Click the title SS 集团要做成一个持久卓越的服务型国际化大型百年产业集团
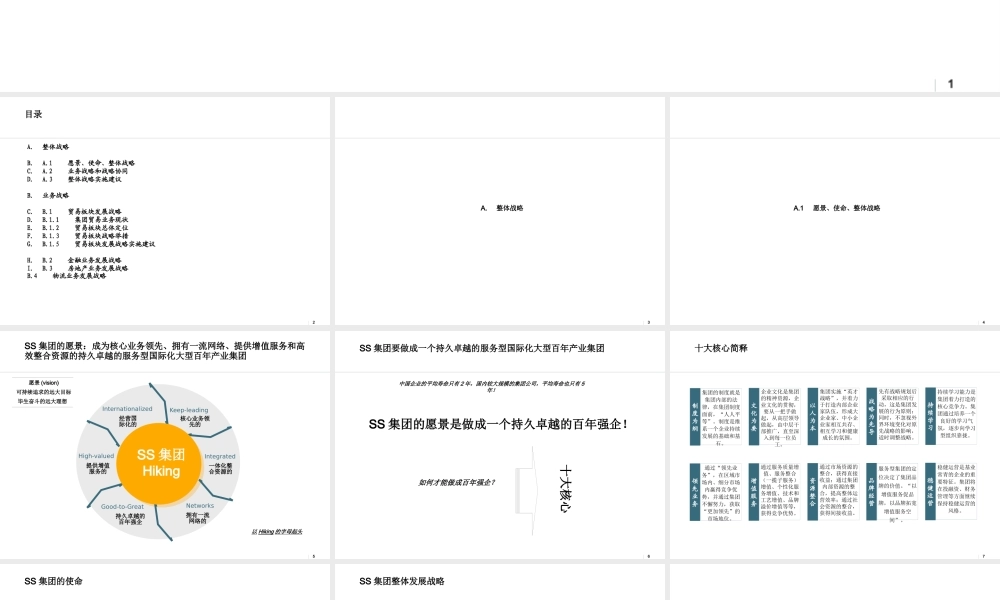This screenshot has width=1000, height=600. 482,348
